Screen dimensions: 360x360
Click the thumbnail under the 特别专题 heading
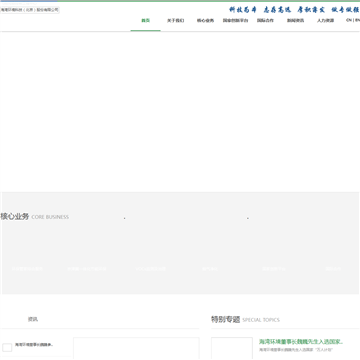pyautogui.click(x=232, y=348)
